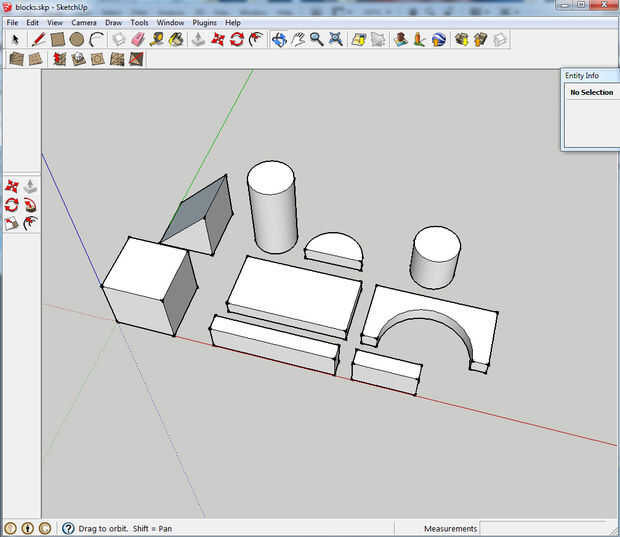Select the Paint Bucket tool
The image size is (620, 537).
176,40
